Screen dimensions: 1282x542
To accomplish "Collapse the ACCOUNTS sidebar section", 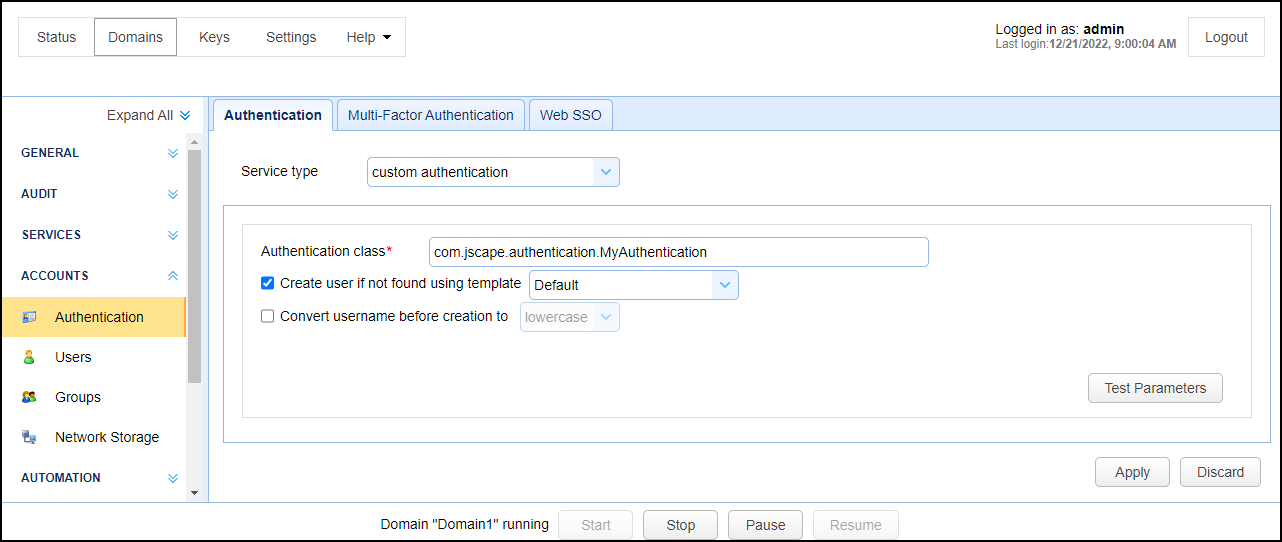I will click(x=173, y=275).
